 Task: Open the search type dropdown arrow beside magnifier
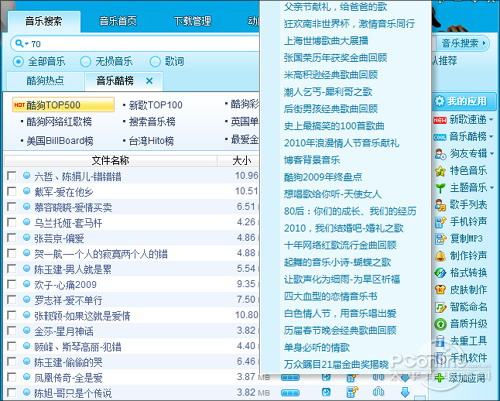(x=27, y=44)
